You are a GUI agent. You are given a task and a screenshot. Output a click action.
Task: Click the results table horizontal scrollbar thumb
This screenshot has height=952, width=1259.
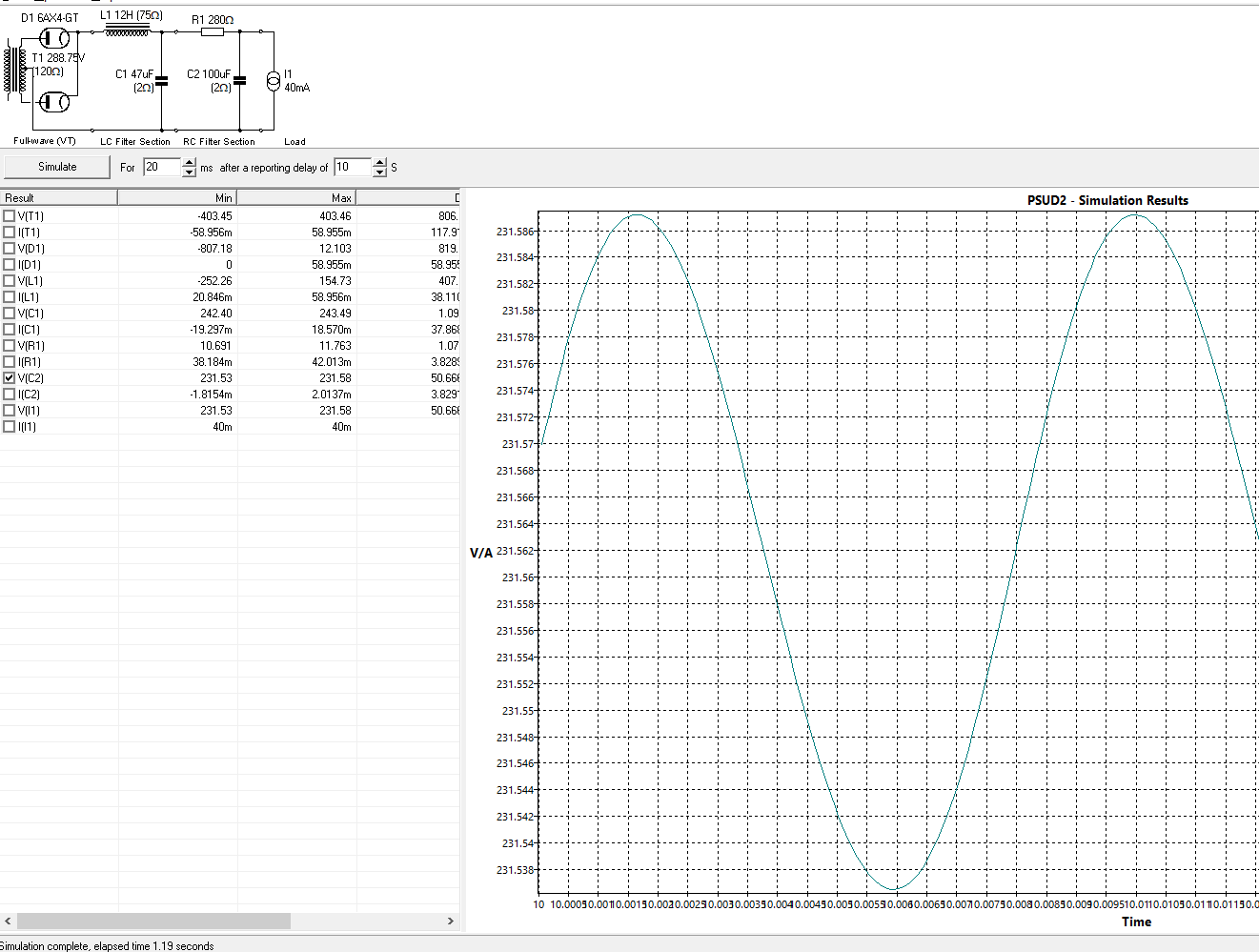(x=153, y=921)
